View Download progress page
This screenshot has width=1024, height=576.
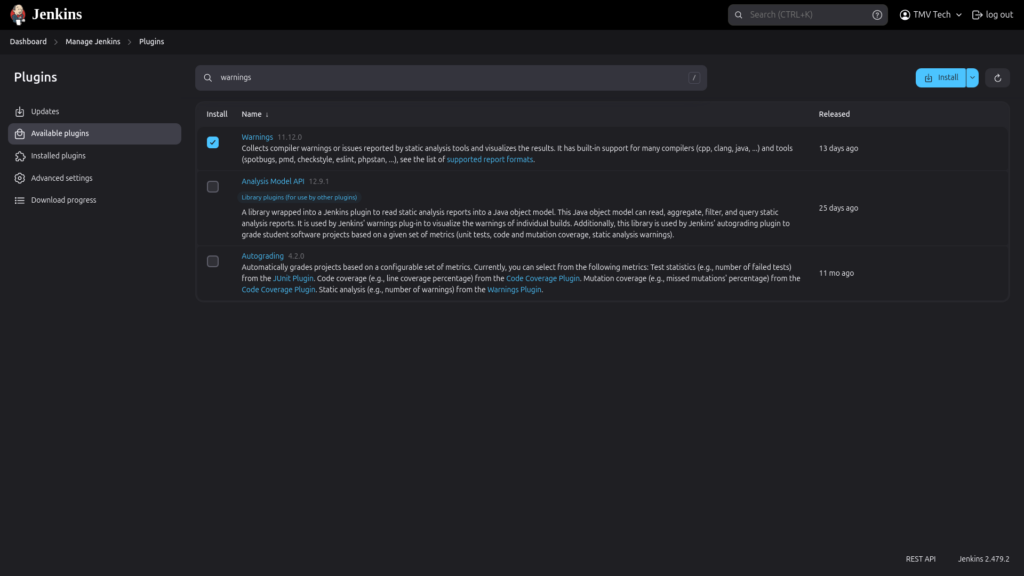point(95,200)
